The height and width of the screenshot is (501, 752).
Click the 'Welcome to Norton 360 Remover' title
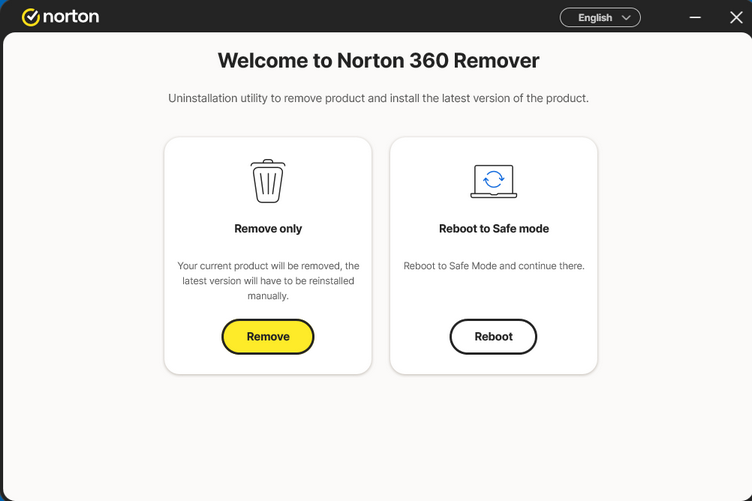click(378, 61)
